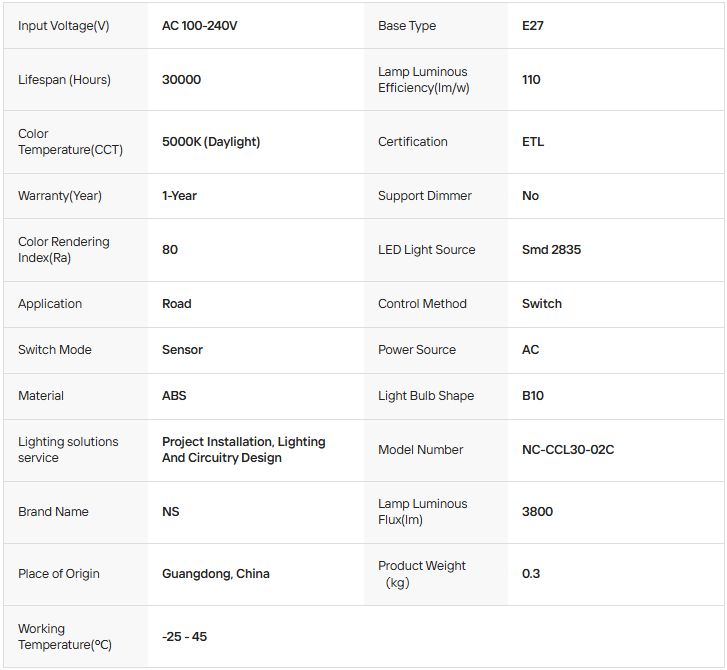This screenshot has width=727, height=670.
Task: Select the Road application value
Action: pos(177,304)
